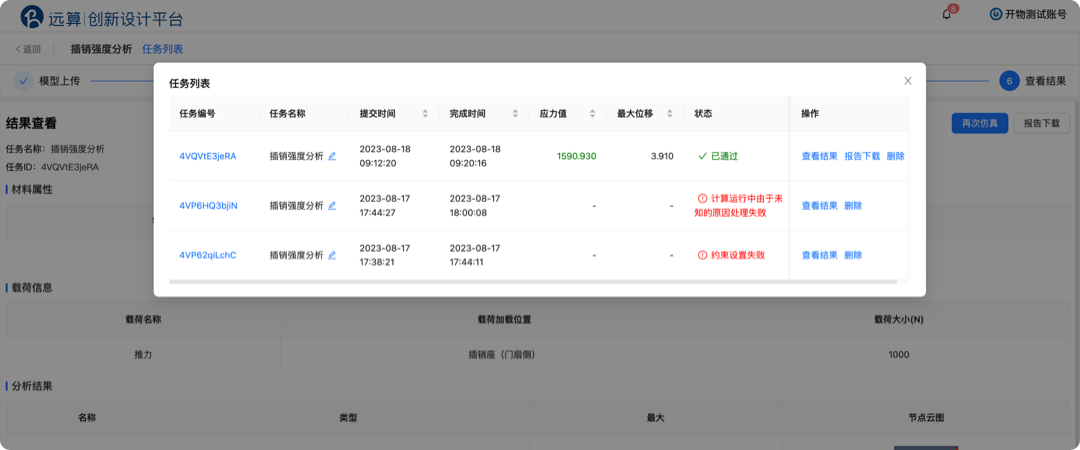Viewport: 1080px width, 450px height.
Task: Click 报告下载 button on the results page
Action: click(x=1042, y=123)
